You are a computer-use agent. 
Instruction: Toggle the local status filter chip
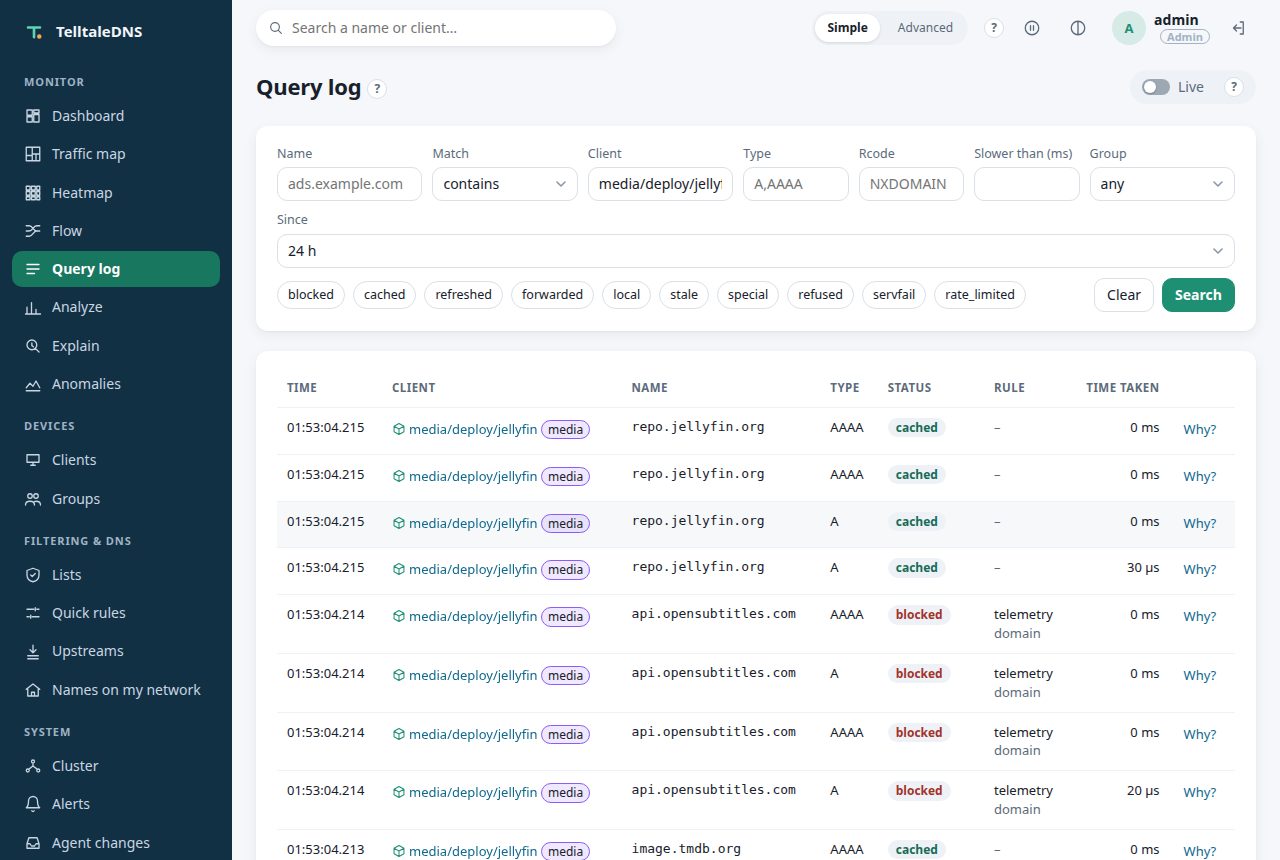point(627,295)
